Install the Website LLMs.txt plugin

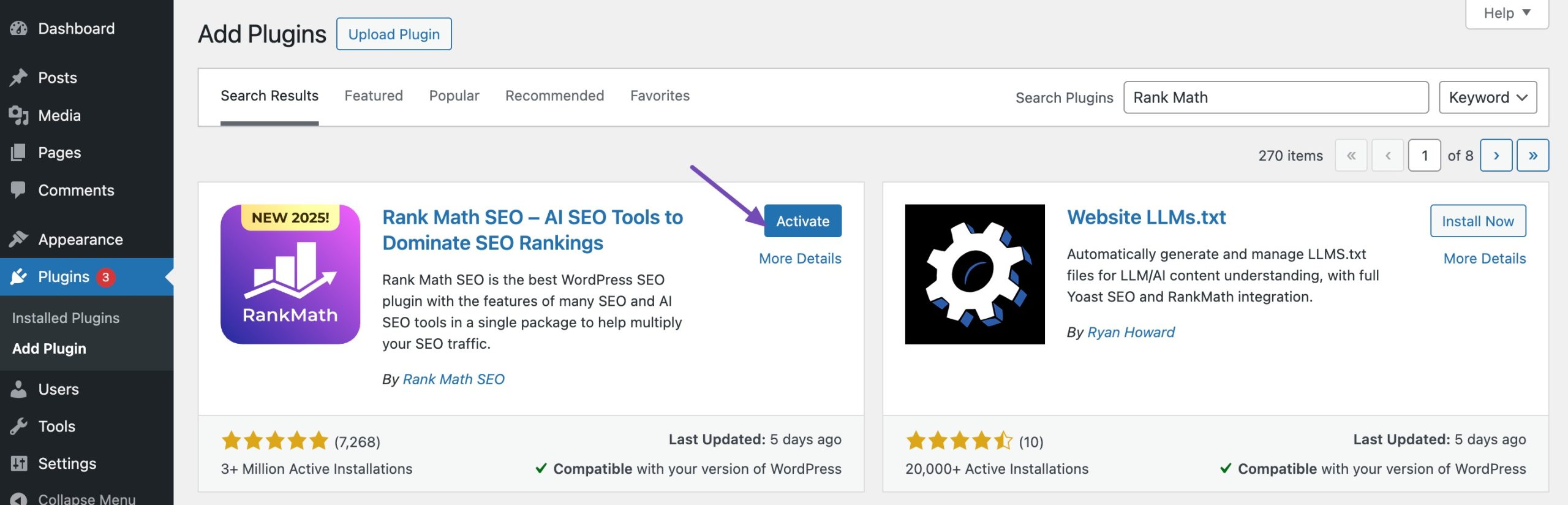click(1477, 221)
